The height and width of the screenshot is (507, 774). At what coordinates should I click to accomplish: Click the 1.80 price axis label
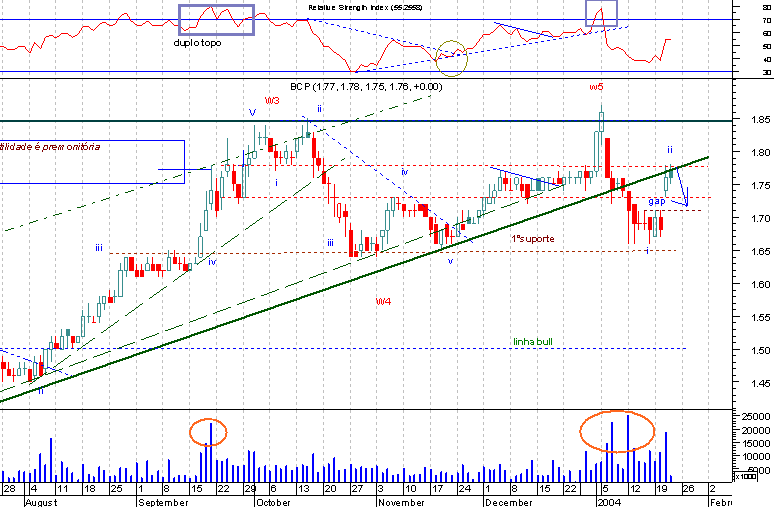pyautogui.click(x=761, y=153)
